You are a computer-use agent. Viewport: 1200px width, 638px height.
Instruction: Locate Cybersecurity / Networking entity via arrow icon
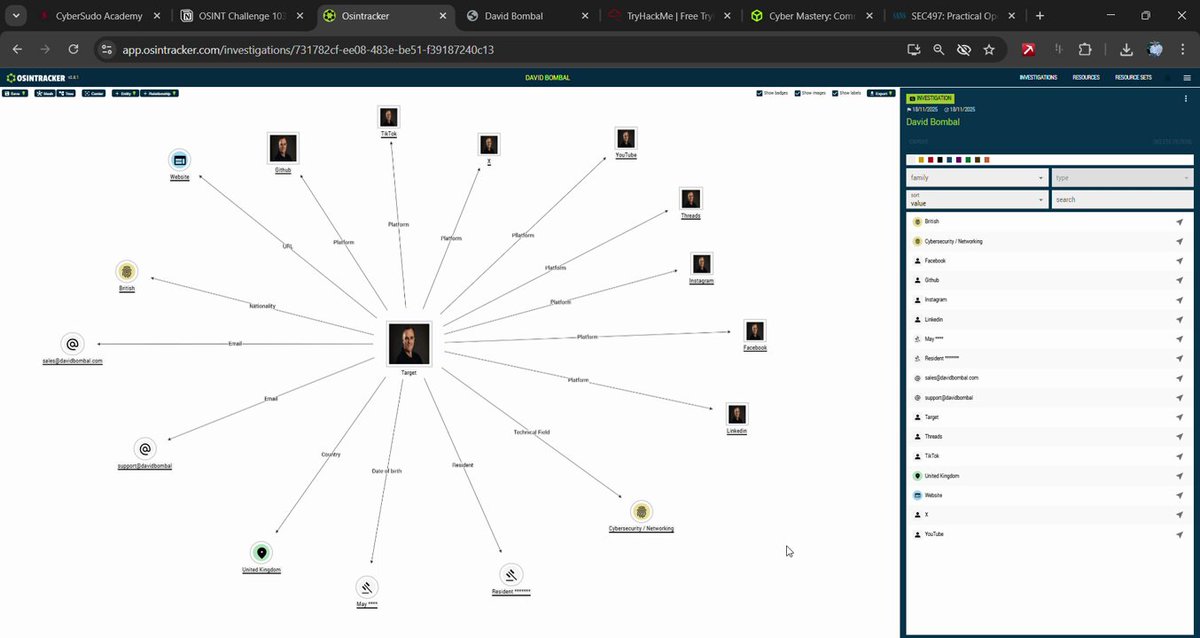click(x=1180, y=241)
